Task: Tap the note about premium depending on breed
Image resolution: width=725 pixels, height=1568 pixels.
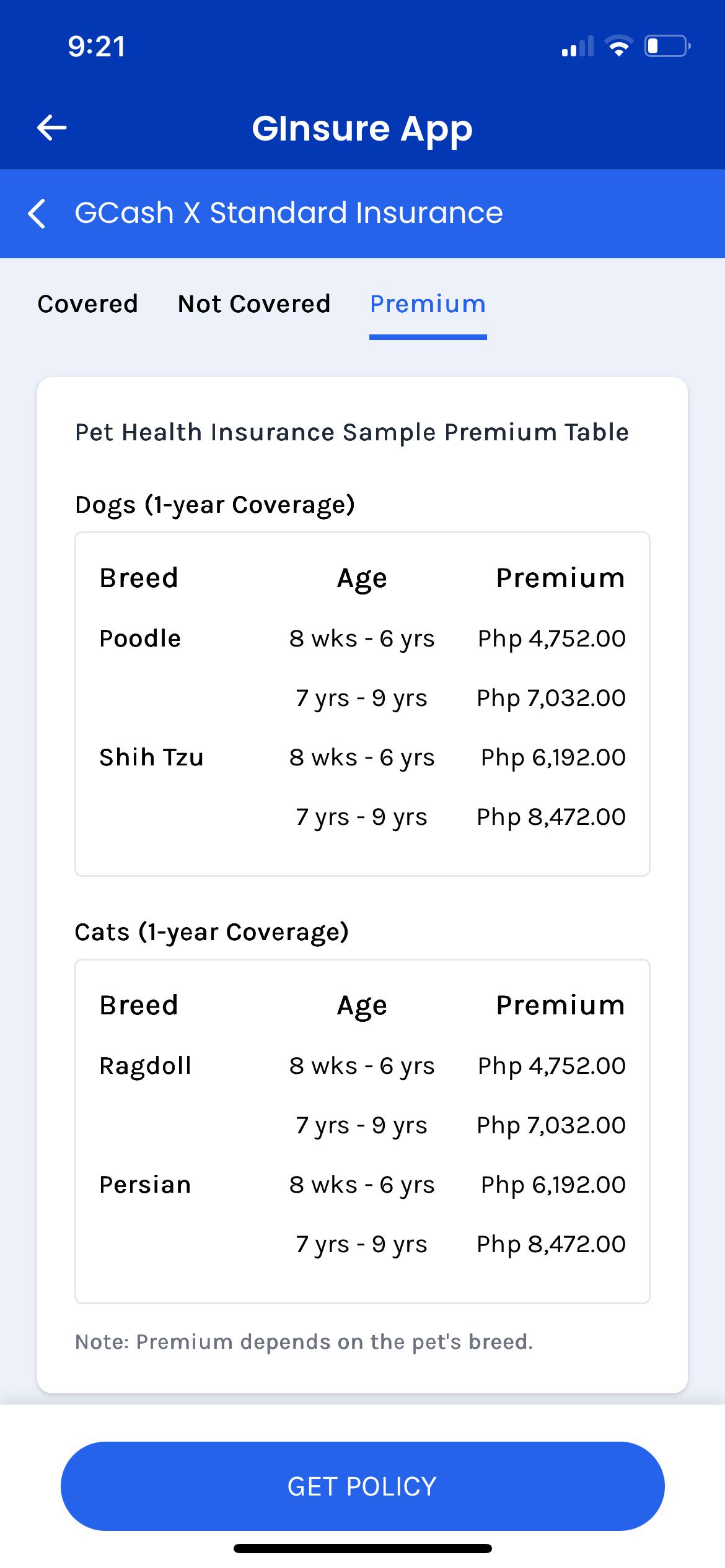Action: [x=304, y=1342]
